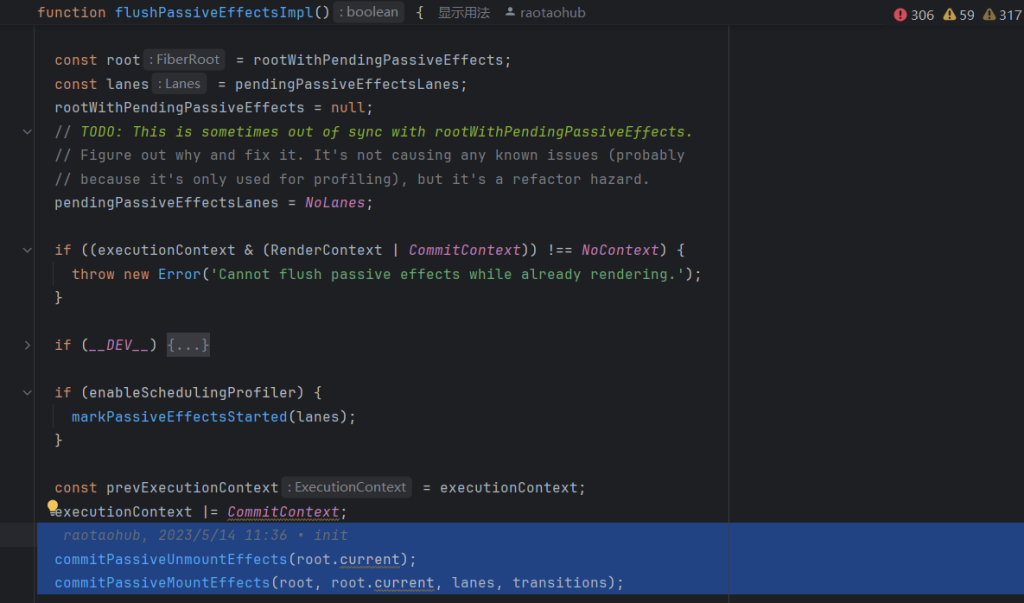
Task: Click the ExecutionContext type inlay hint
Action: (347, 488)
